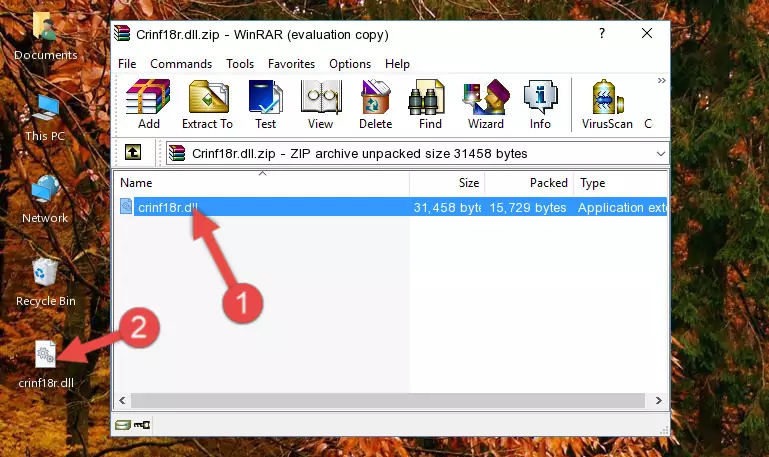Screen dimensions: 769x457
Task: Go up one folder level
Action: (x=133, y=152)
